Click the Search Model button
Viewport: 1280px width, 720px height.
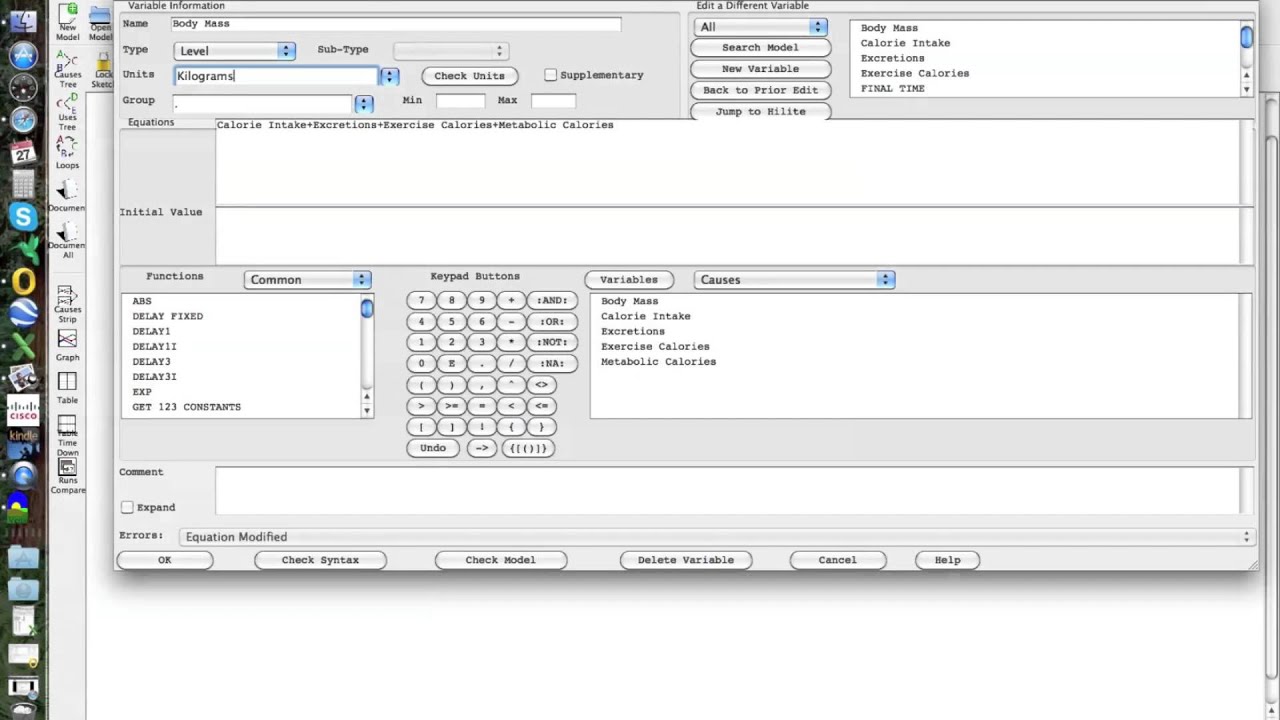tap(761, 47)
